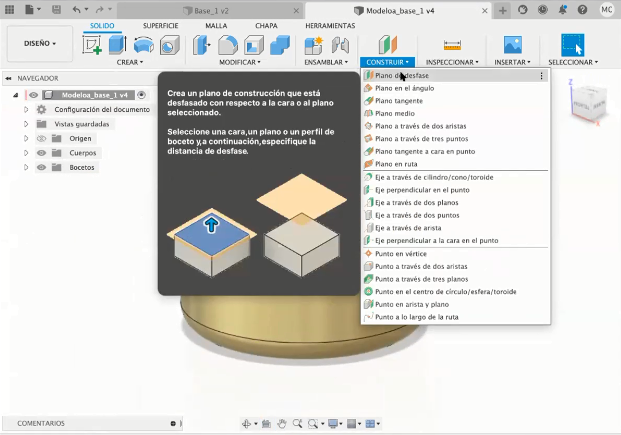621x435 pixels.
Task: Open the SELECCIONAR dropdown menu
Action: pos(573,63)
